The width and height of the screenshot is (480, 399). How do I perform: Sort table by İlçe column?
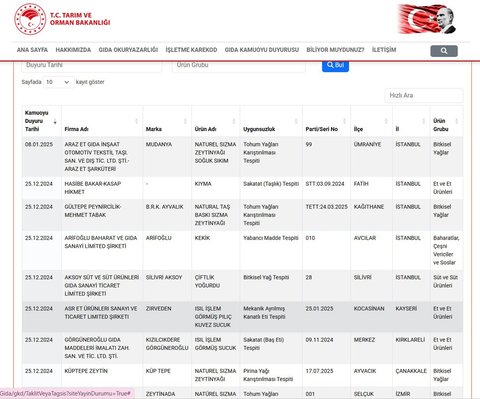[x=386, y=121]
